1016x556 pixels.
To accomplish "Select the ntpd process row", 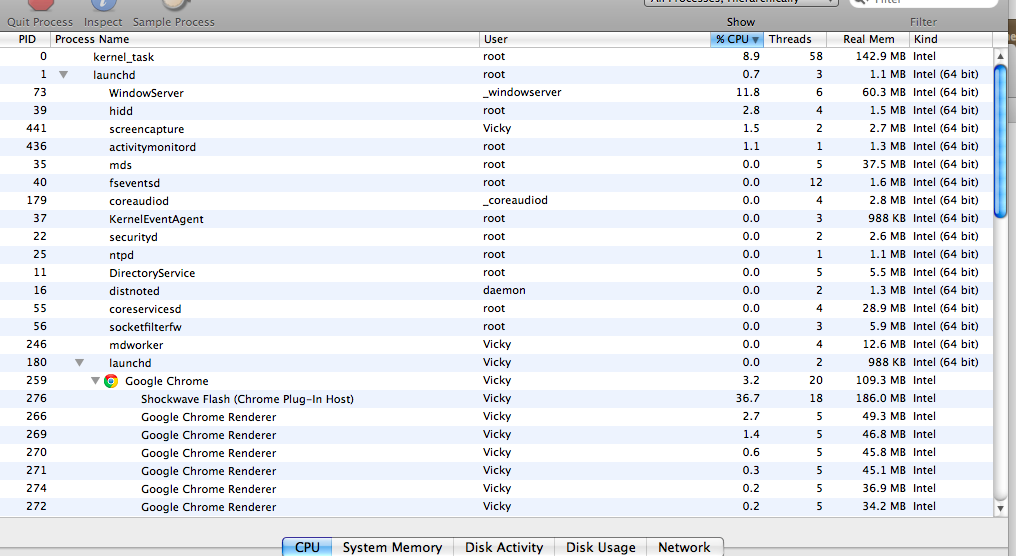I will (x=496, y=255).
